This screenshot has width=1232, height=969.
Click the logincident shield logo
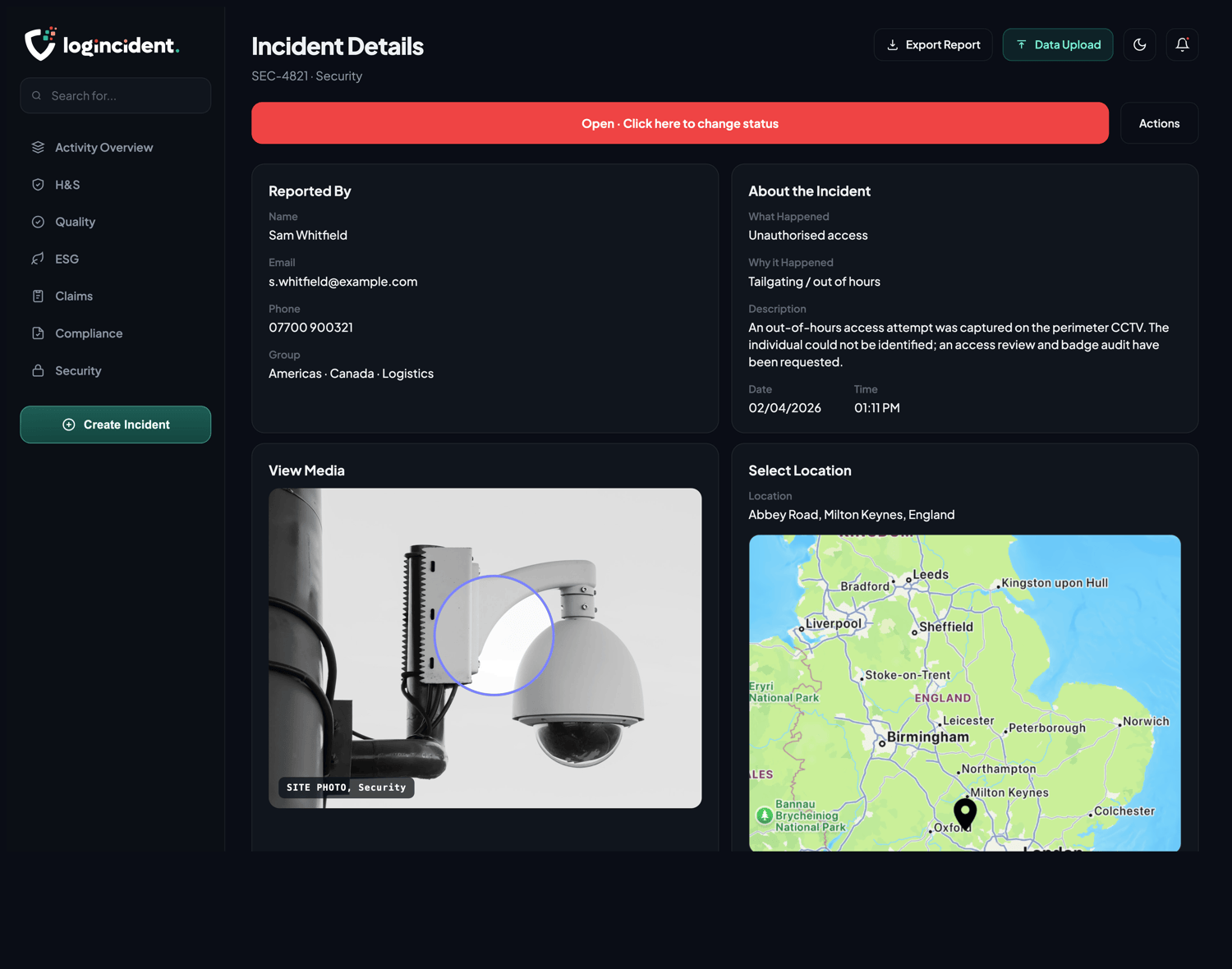(40, 44)
